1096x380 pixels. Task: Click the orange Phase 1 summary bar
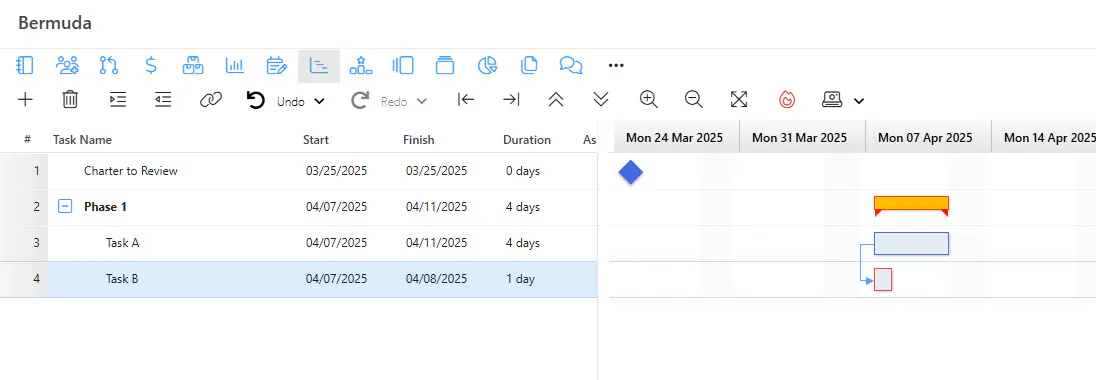[911, 203]
